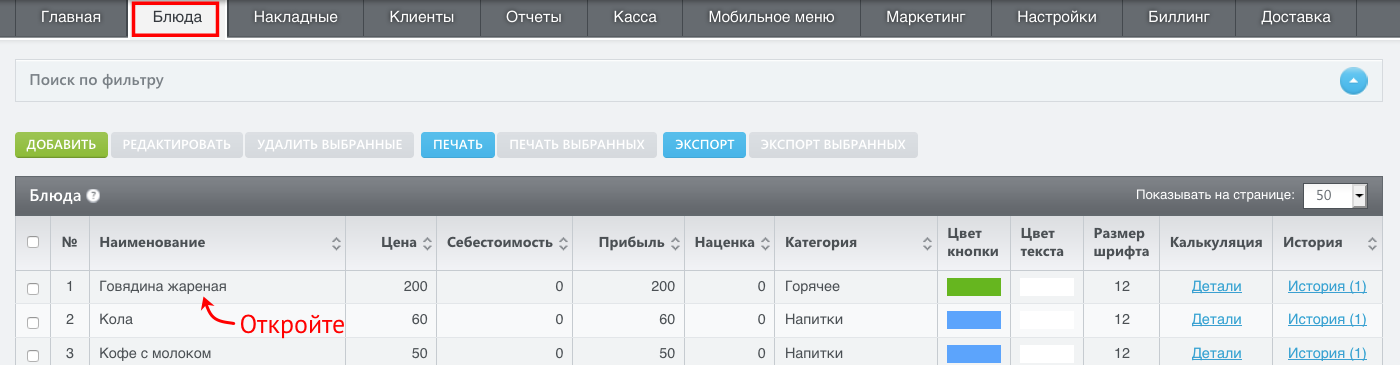The height and width of the screenshot is (365, 1400).
Task: Open the rows-per-page dropdown showing 50
Action: point(1335,196)
